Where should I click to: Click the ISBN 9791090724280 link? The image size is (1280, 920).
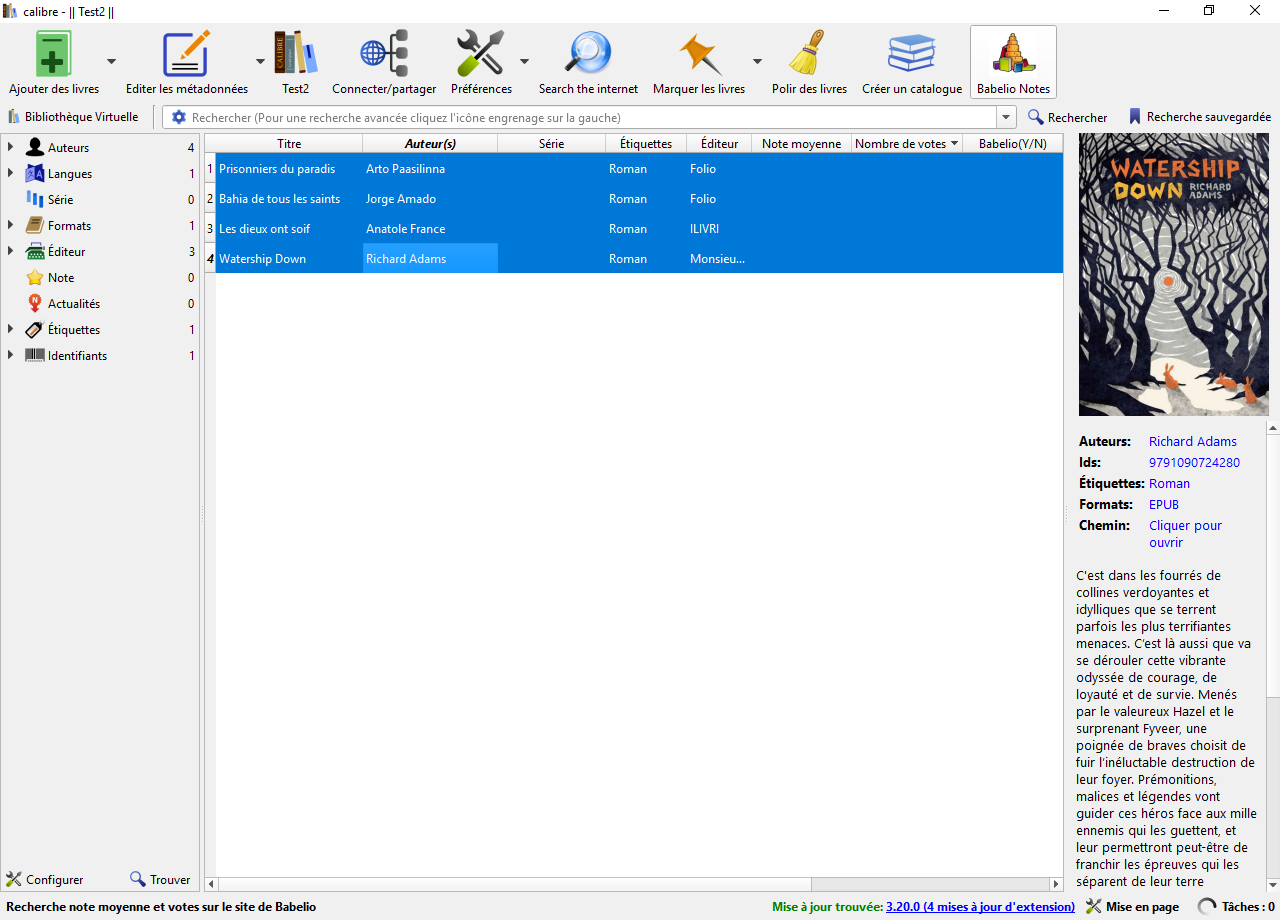(x=1194, y=462)
